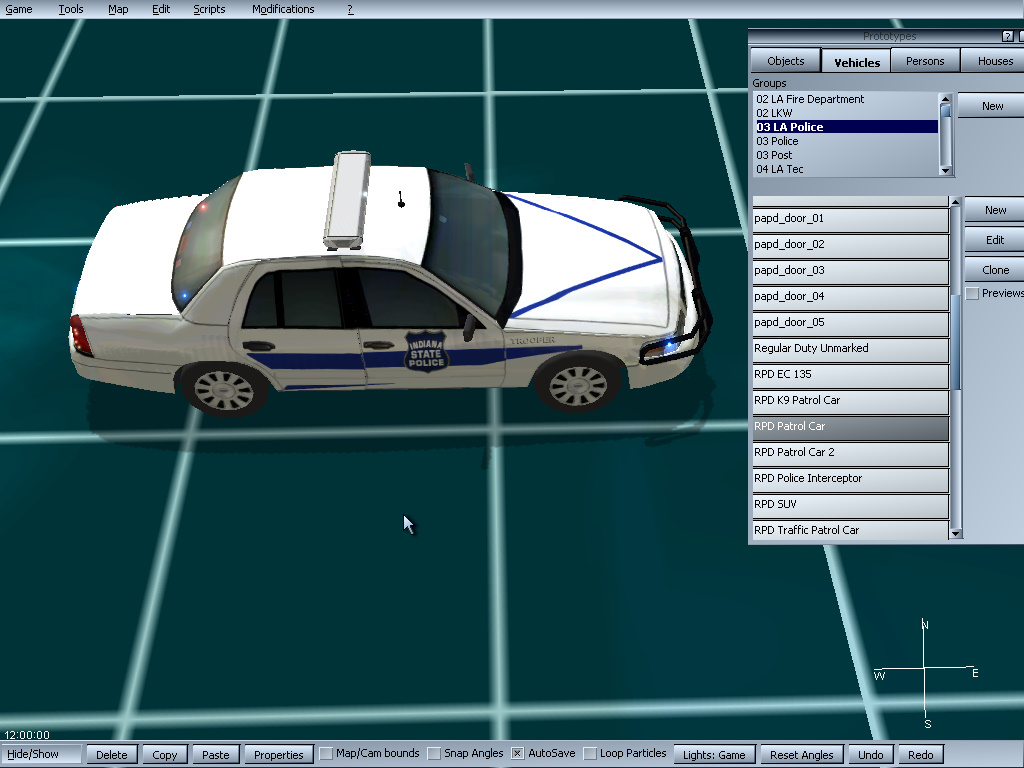Select group 04 LA Tec
Image resolution: width=1024 pixels, height=768 pixels.
[x=846, y=169]
